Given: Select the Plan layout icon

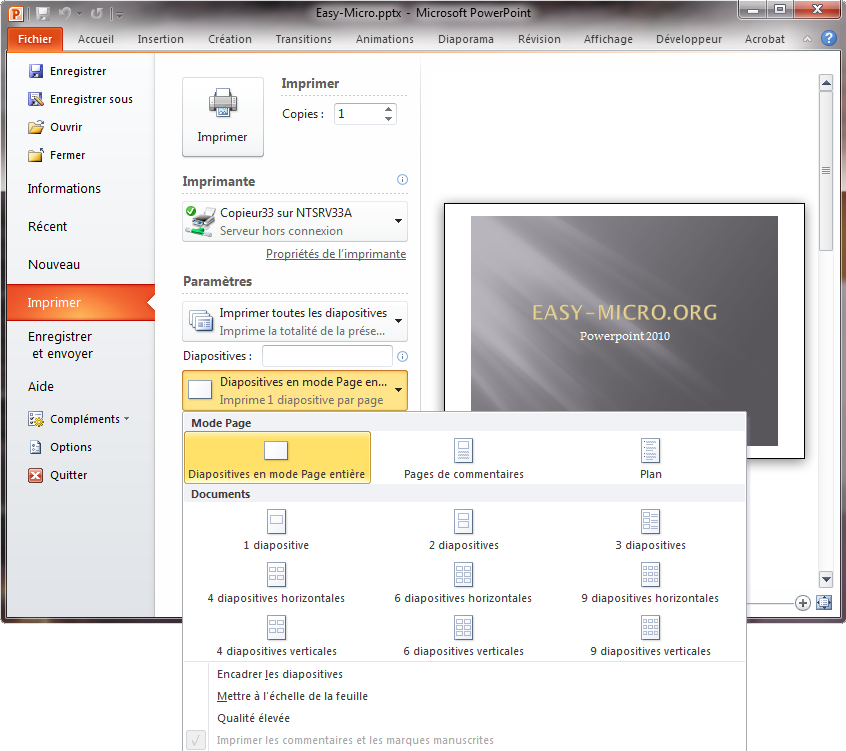Looking at the screenshot, I should (650, 450).
